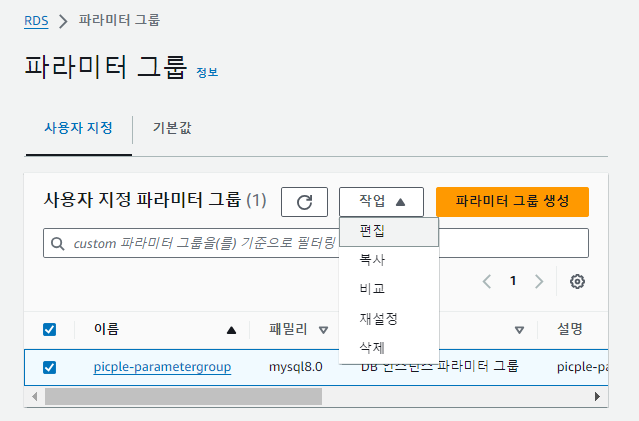Toggle the select-all header checkbox
639x421 pixels.
tap(50, 329)
